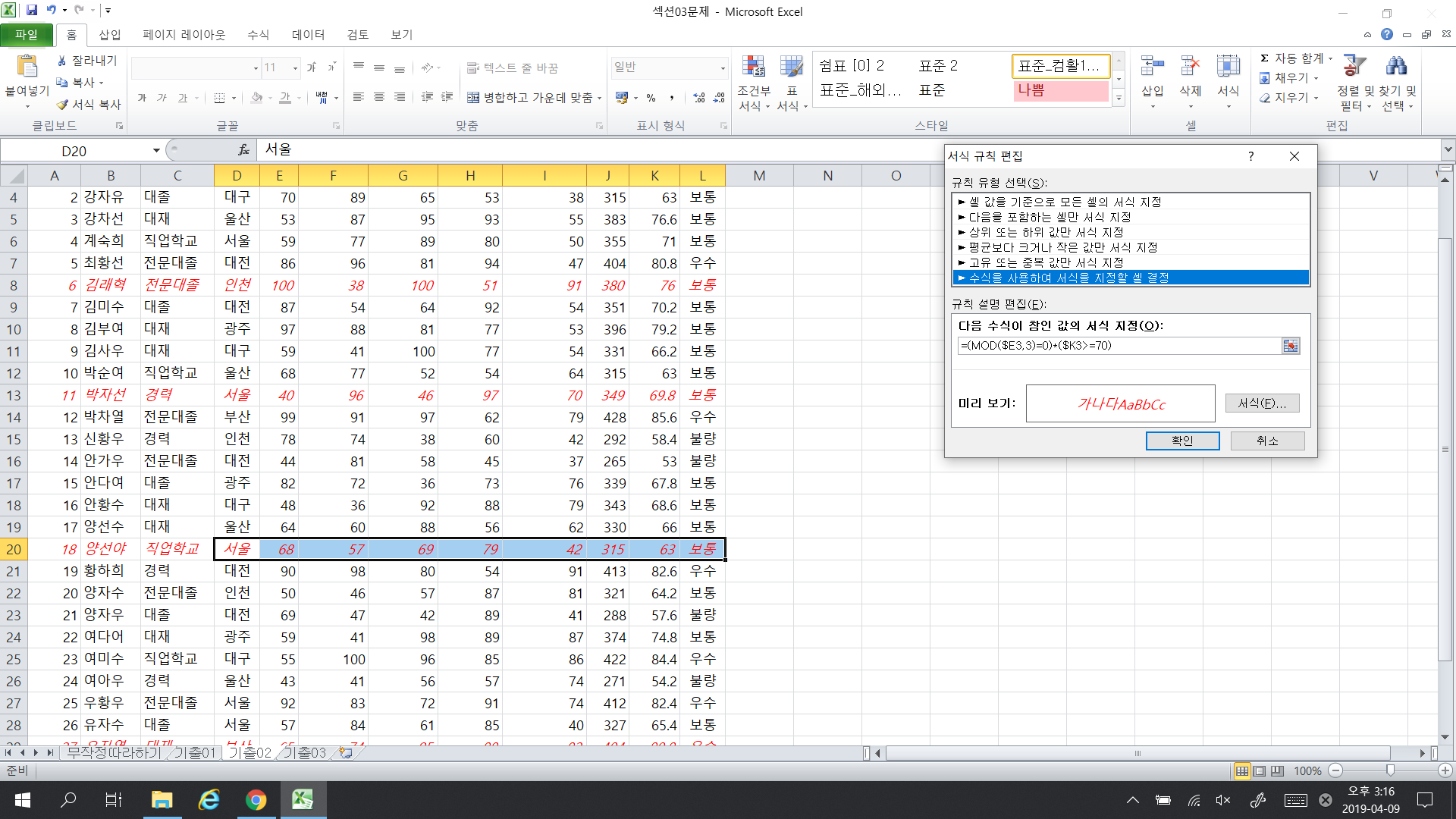Click the Format Painter brush icon
This screenshot has width=1456, height=819.
(63, 105)
